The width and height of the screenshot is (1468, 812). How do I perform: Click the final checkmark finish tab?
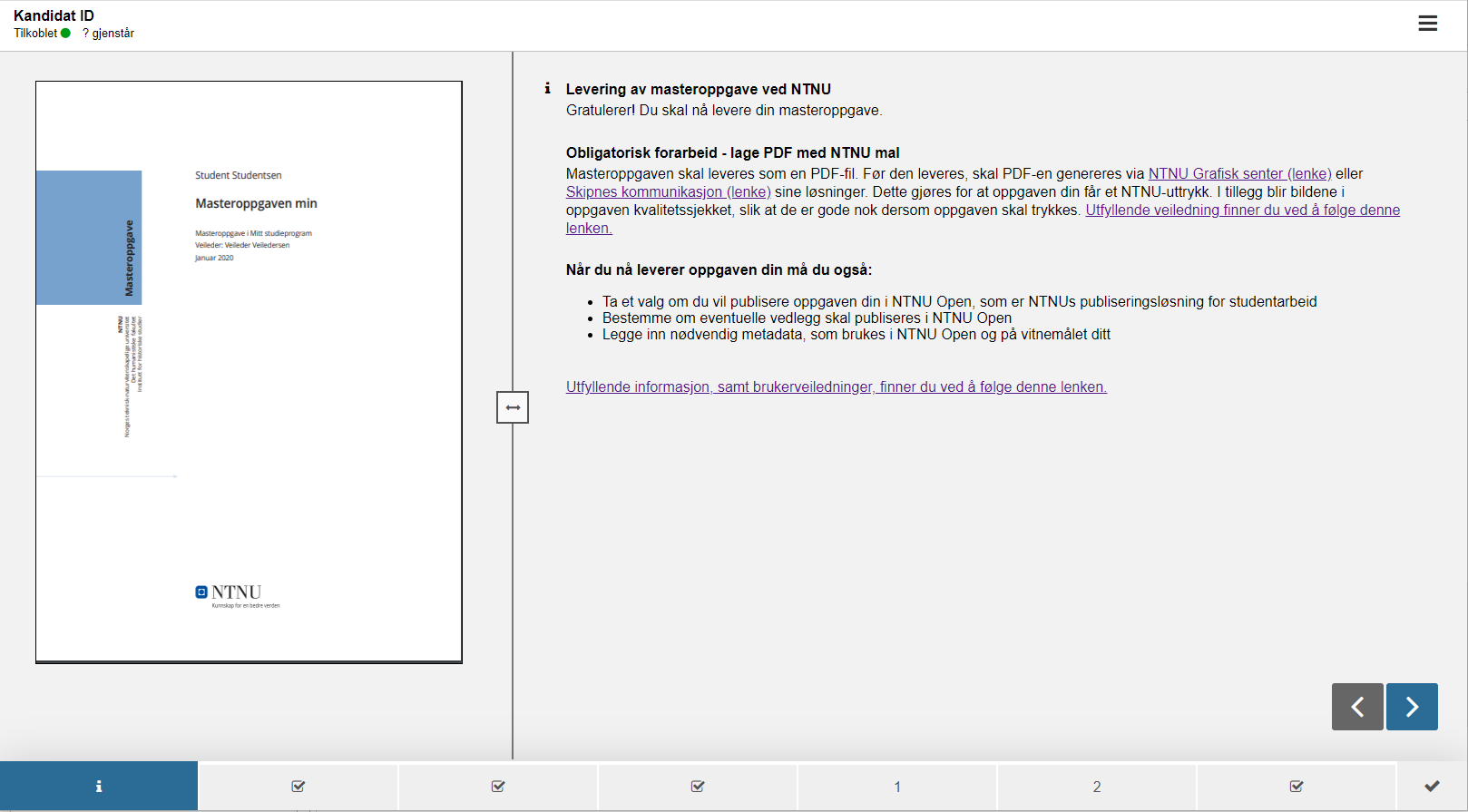(x=1432, y=787)
